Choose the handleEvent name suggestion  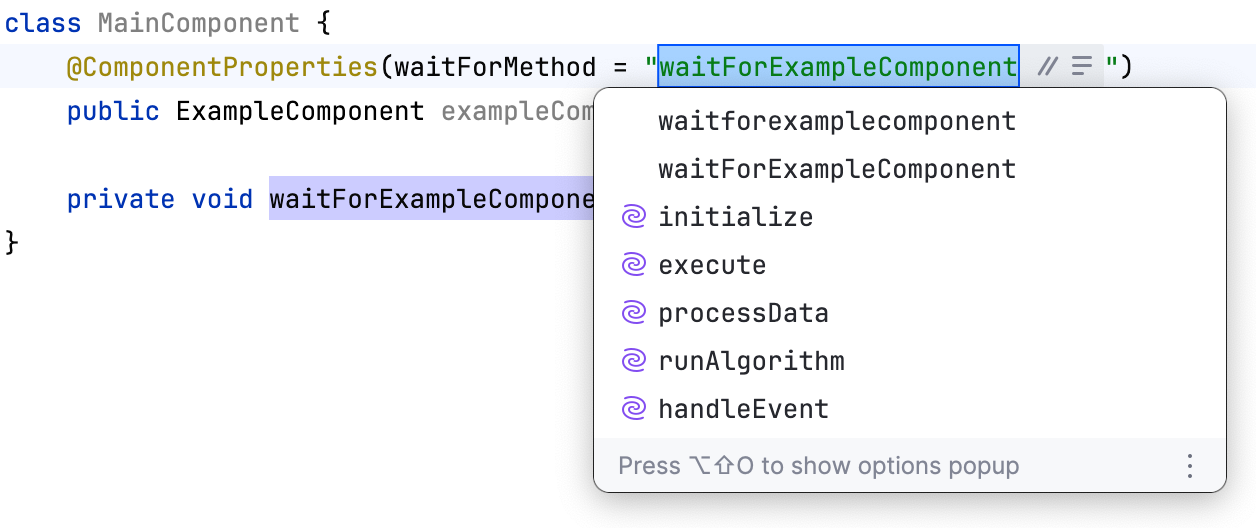tap(743, 409)
